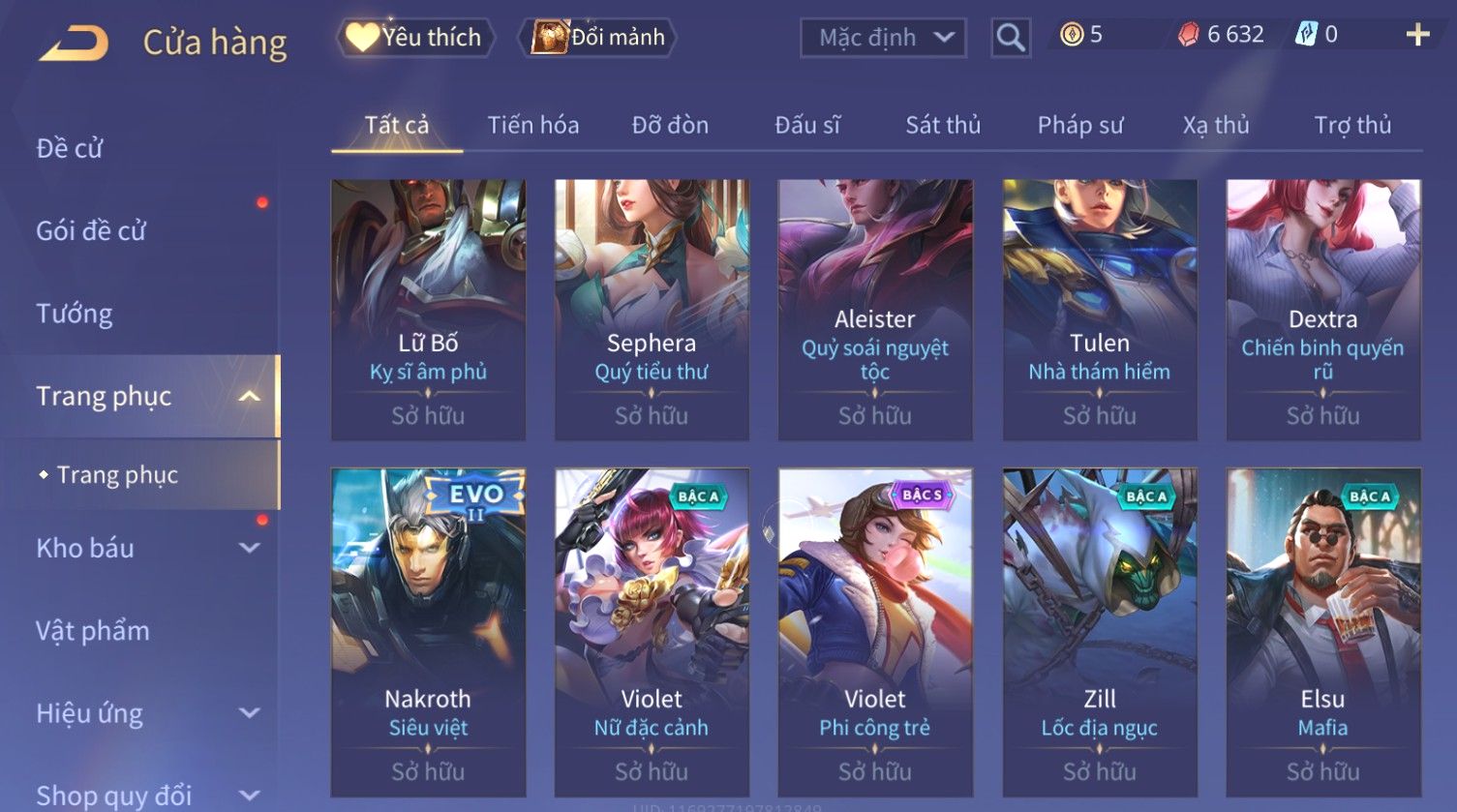Tap the red ruby currency icon

[1188, 35]
